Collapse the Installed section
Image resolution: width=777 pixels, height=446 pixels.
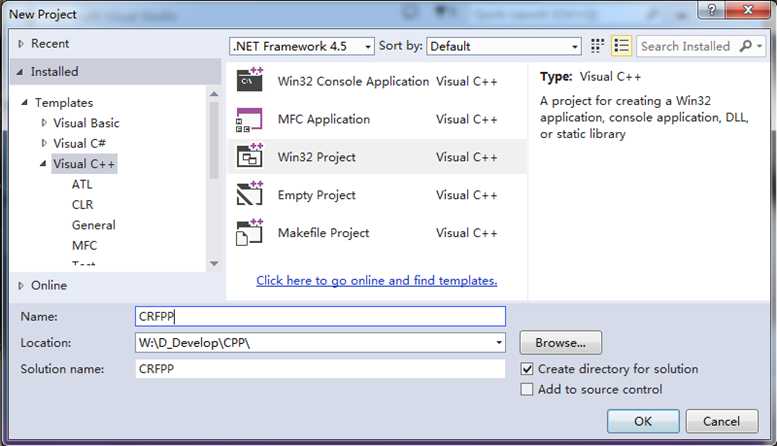pyautogui.click(x=20, y=72)
